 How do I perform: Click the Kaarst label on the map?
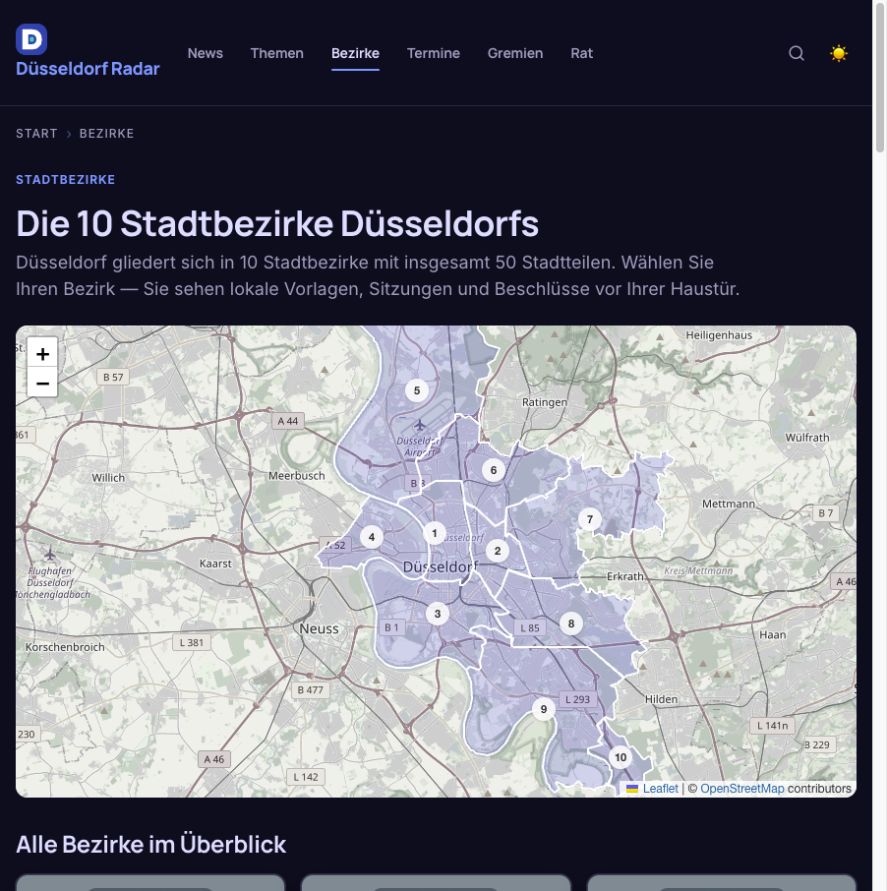pos(215,564)
